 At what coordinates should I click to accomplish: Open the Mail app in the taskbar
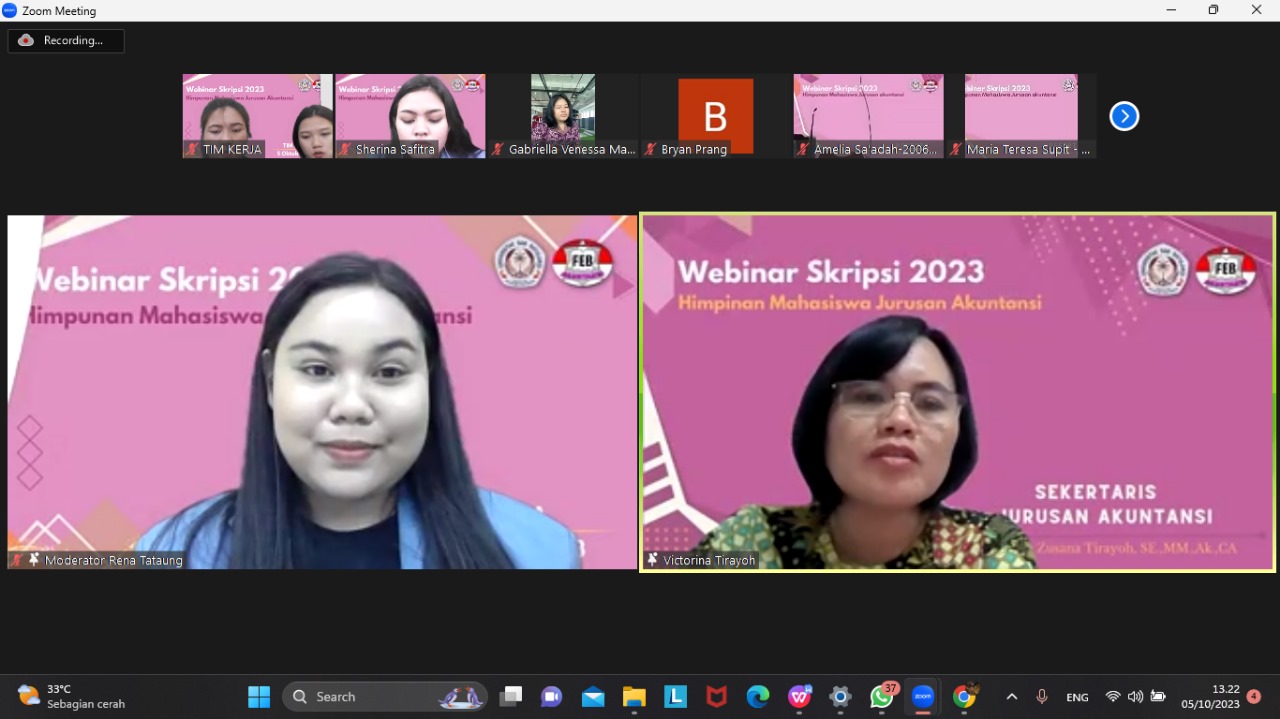point(593,697)
